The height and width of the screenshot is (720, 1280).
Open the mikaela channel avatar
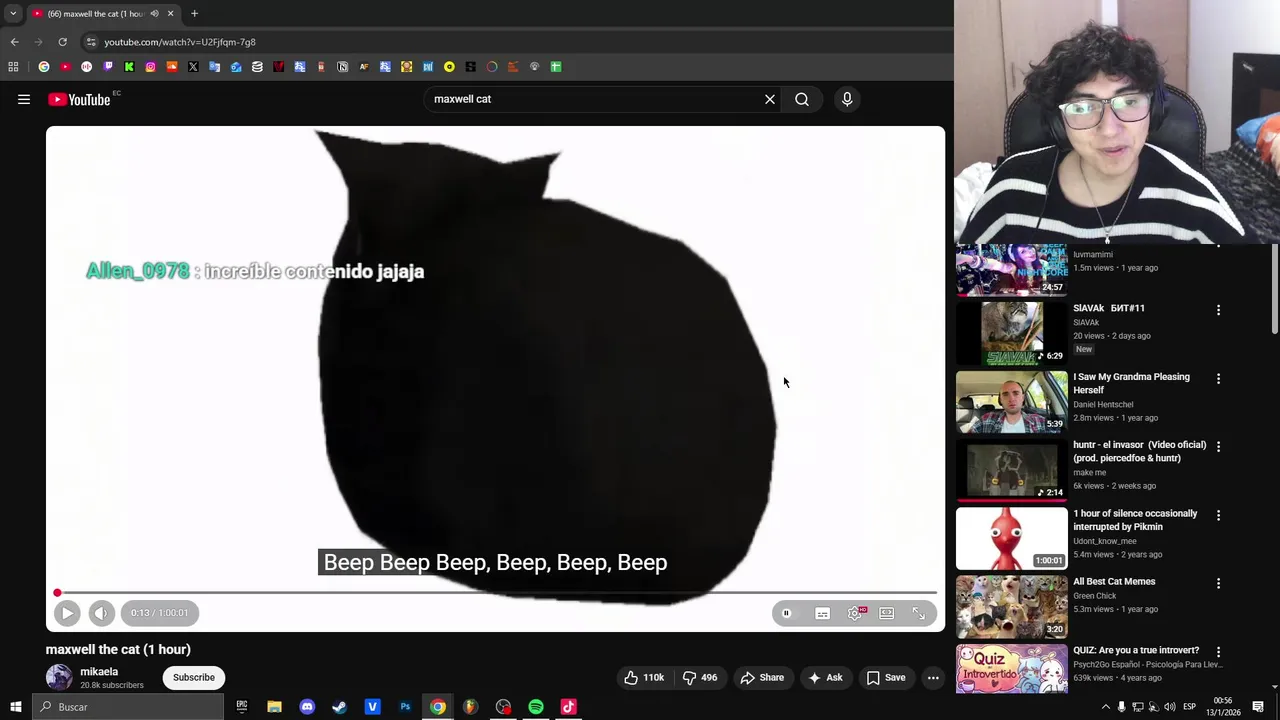pos(59,677)
